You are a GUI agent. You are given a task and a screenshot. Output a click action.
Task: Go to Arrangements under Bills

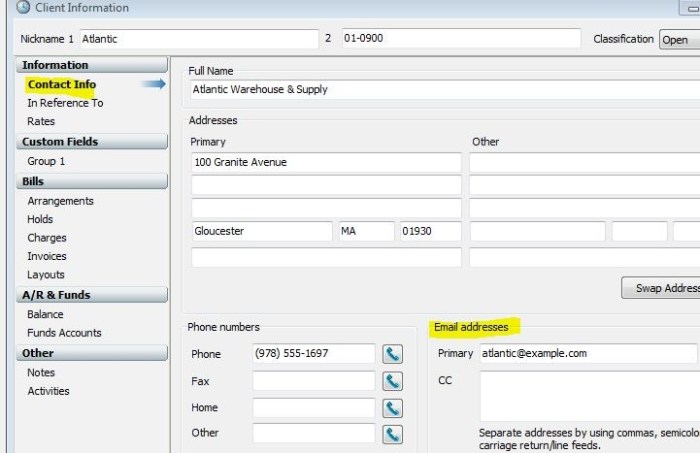click(60, 201)
